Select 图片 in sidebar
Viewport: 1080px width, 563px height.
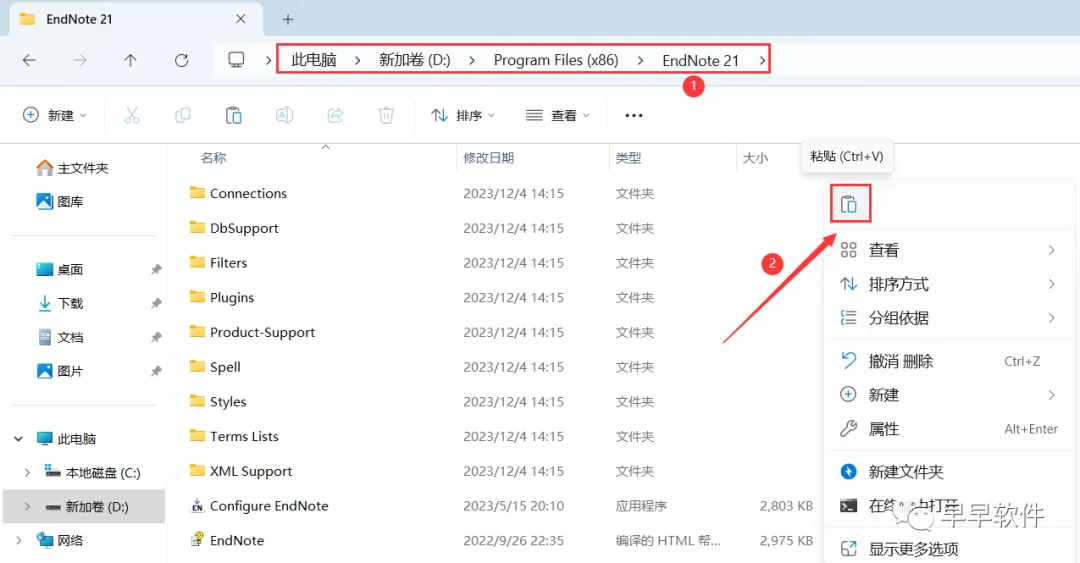60,371
